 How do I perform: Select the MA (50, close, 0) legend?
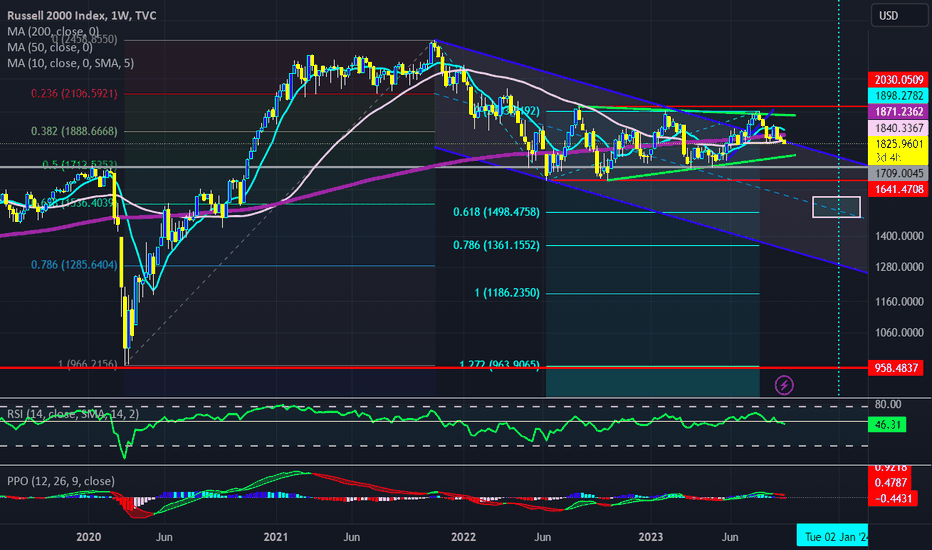[x=50, y=47]
